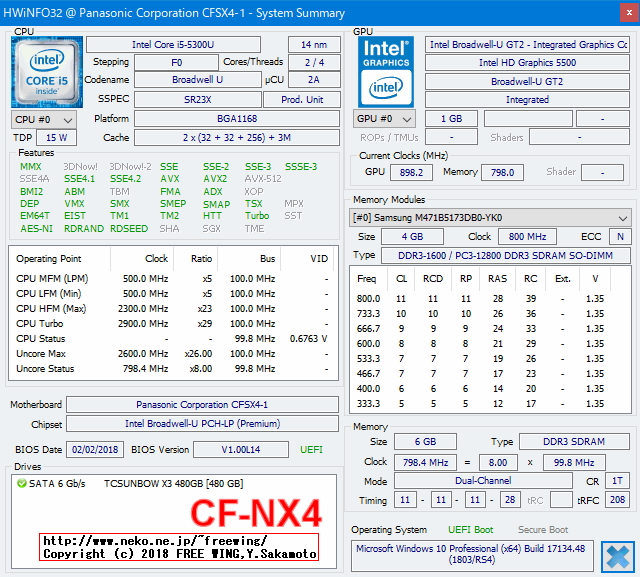Click the BIOS Version V1.00L14 field
Image resolution: width=640 pixels, height=577 pixels.
pos(240,450)
